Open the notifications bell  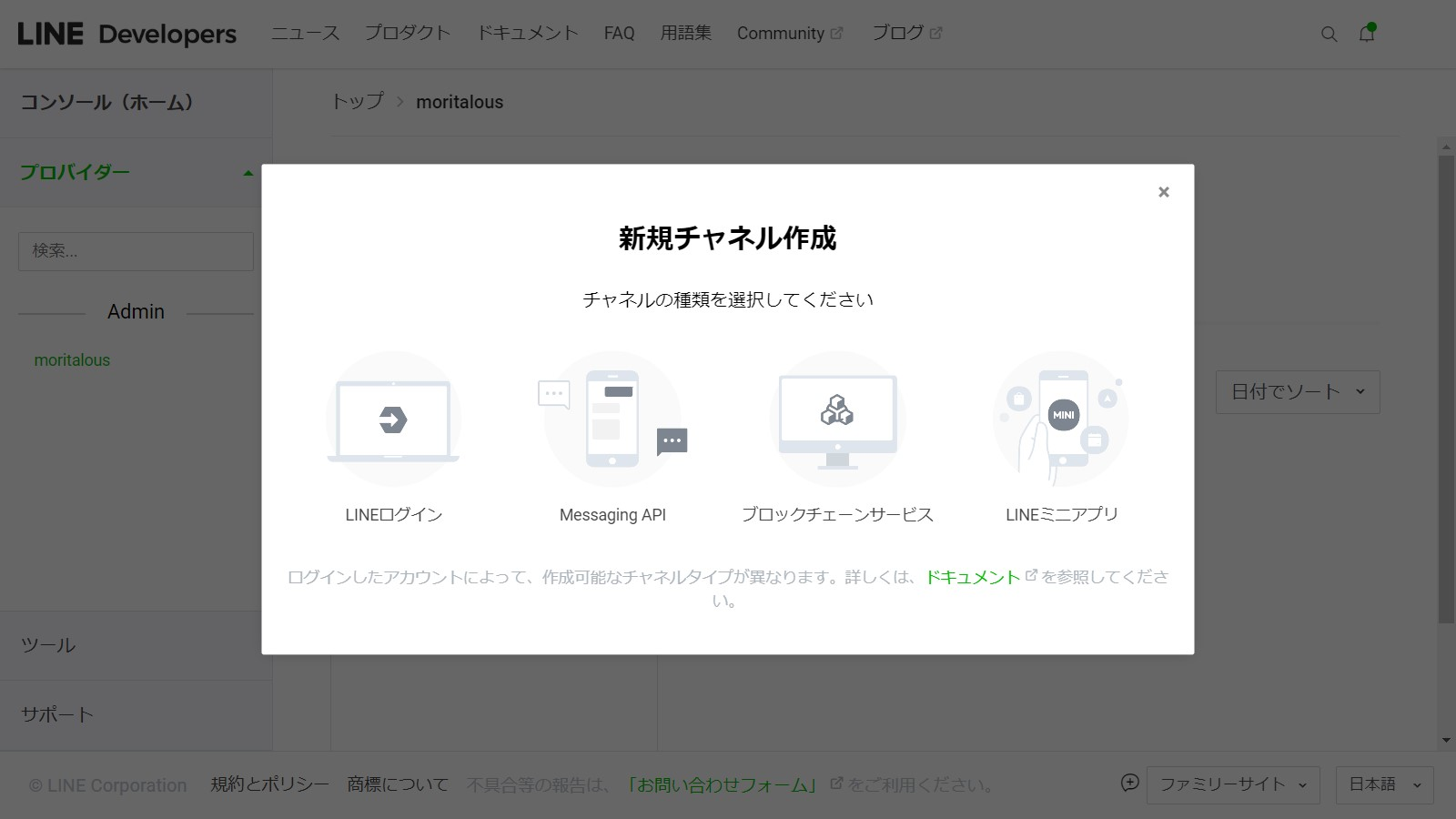pyautogui.click(x=1367, y=34)
